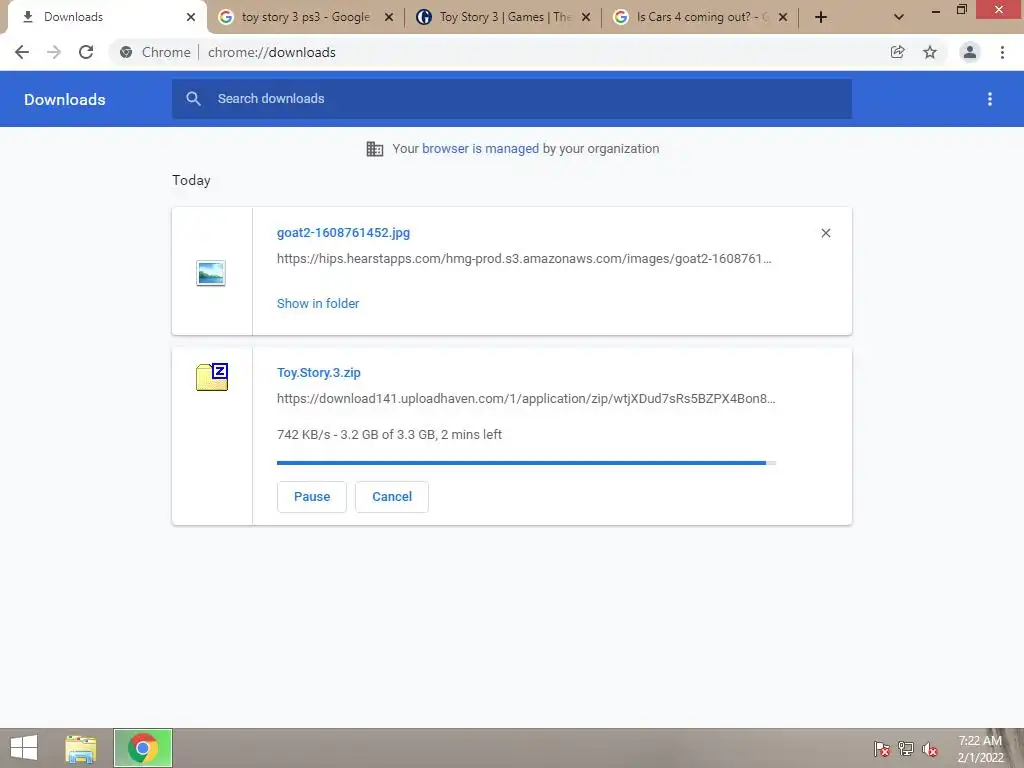Go back using the browser back arrow
This screenshot has height=768, width=1024.
[22, 52]
